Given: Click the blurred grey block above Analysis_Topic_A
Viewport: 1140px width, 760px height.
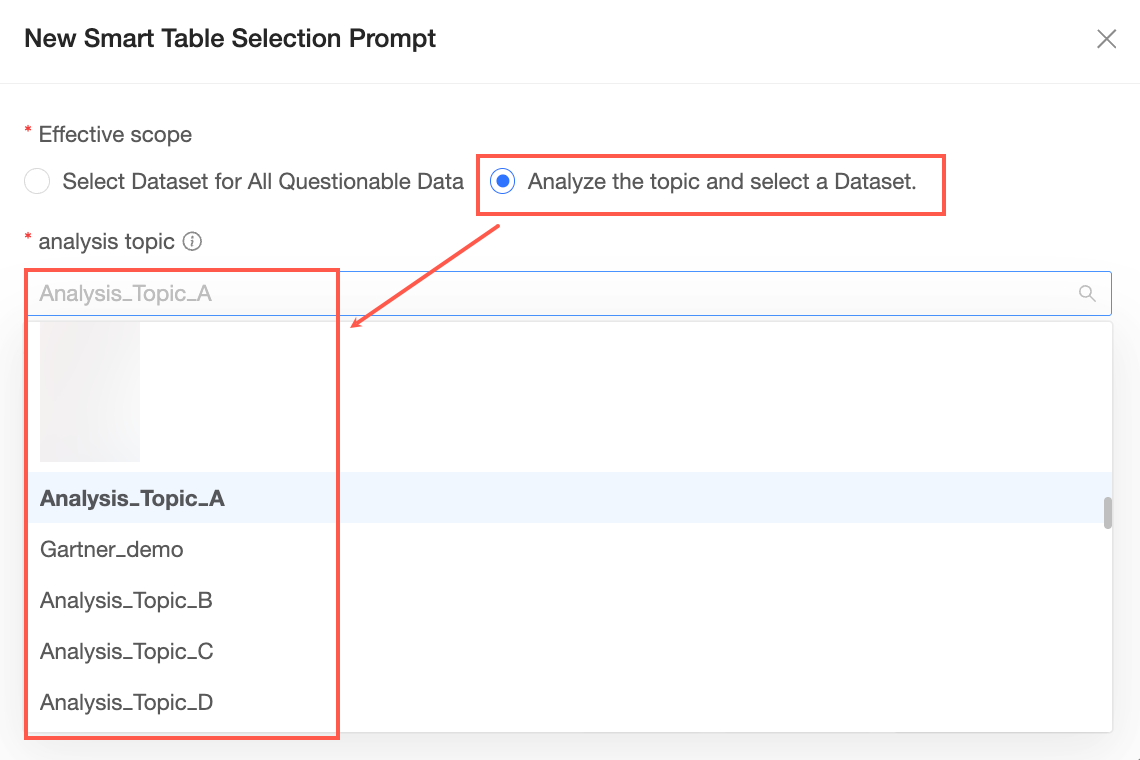Looking at the screenshot, I should [89, 391].
